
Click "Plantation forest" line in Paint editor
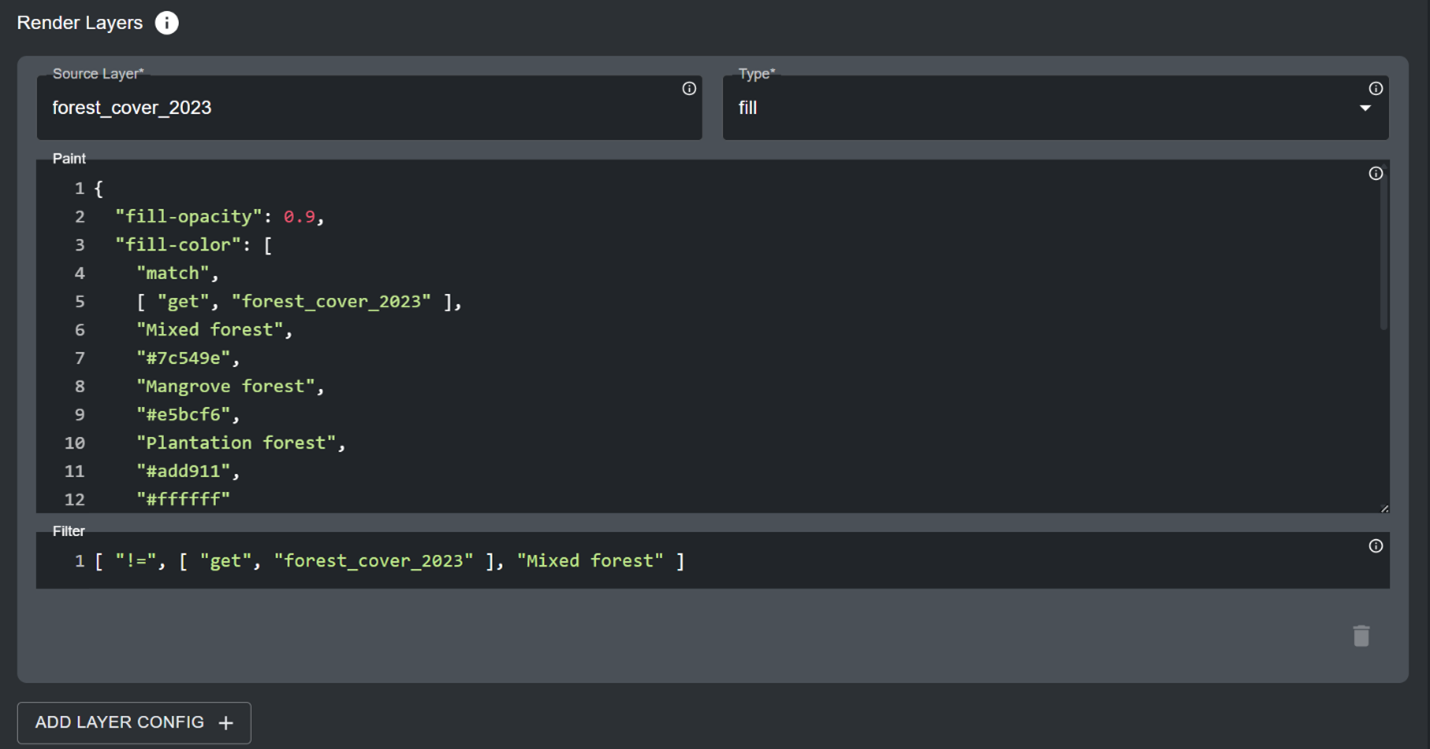(240, 443)
